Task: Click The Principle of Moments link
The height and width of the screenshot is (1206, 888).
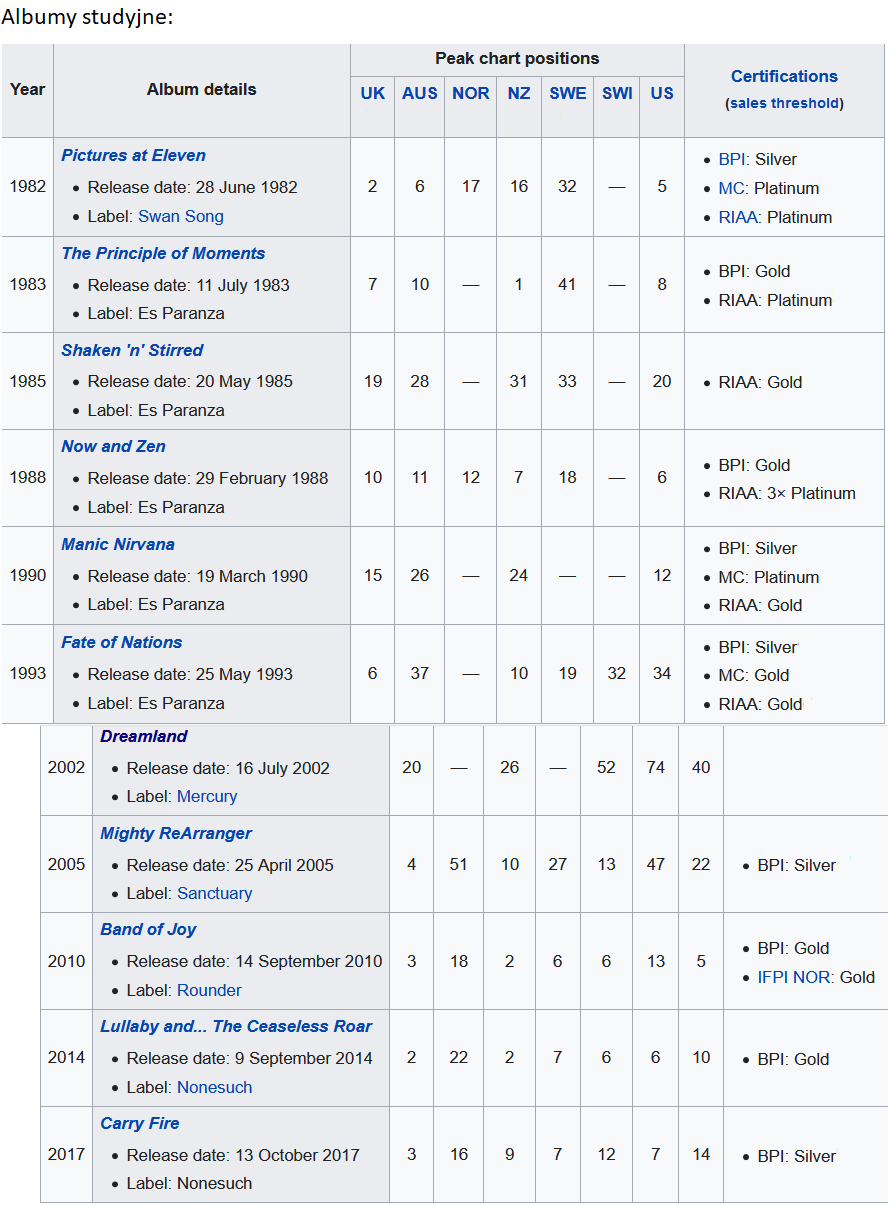Action: click(163, 253)
